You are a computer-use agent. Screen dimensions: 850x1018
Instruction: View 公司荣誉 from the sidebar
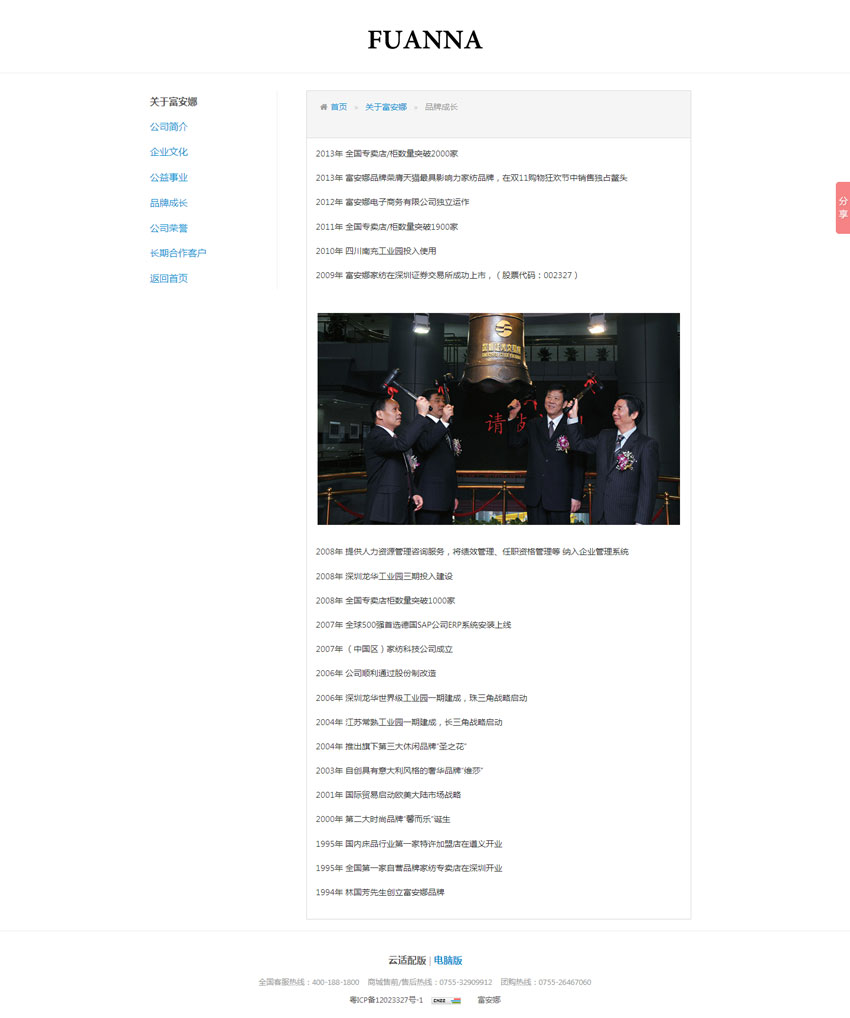coord(169,228)
